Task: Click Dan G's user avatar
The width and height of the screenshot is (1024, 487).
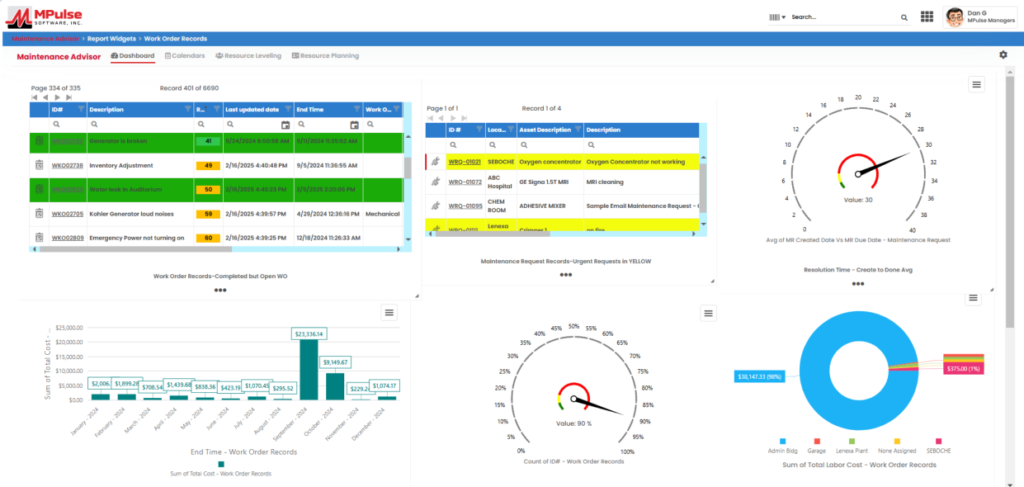Action: coord(955,17)
